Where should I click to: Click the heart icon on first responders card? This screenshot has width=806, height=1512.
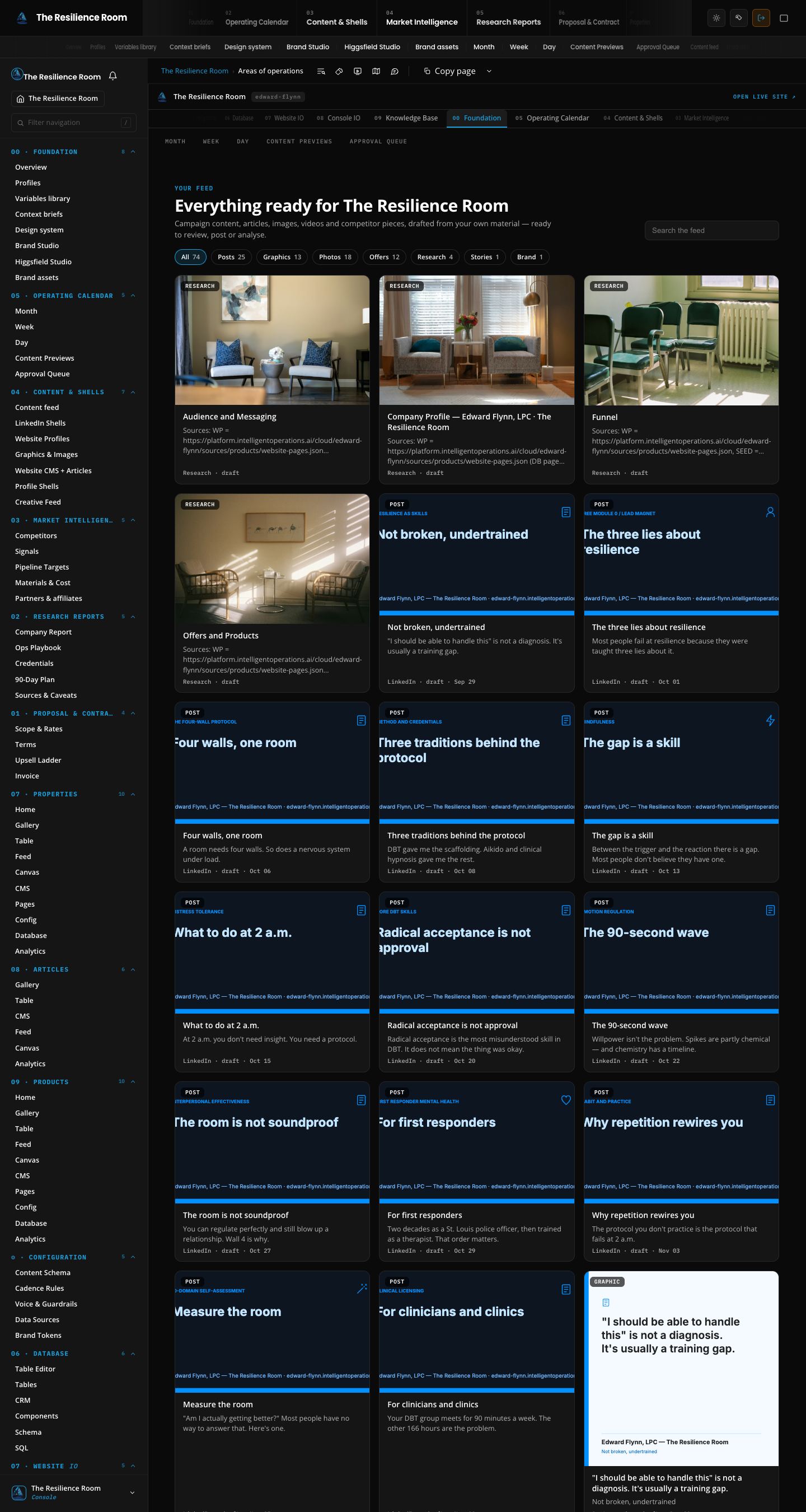point(565,1100)
